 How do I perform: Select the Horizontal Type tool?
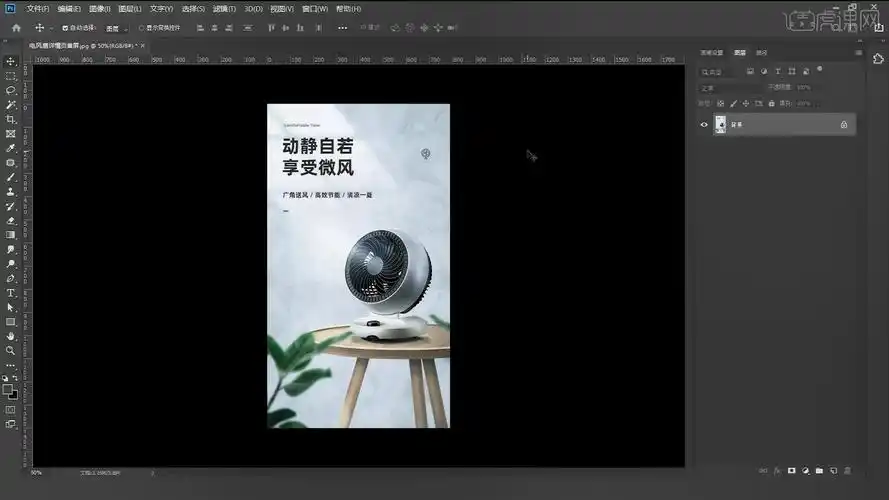coord(11,293)
